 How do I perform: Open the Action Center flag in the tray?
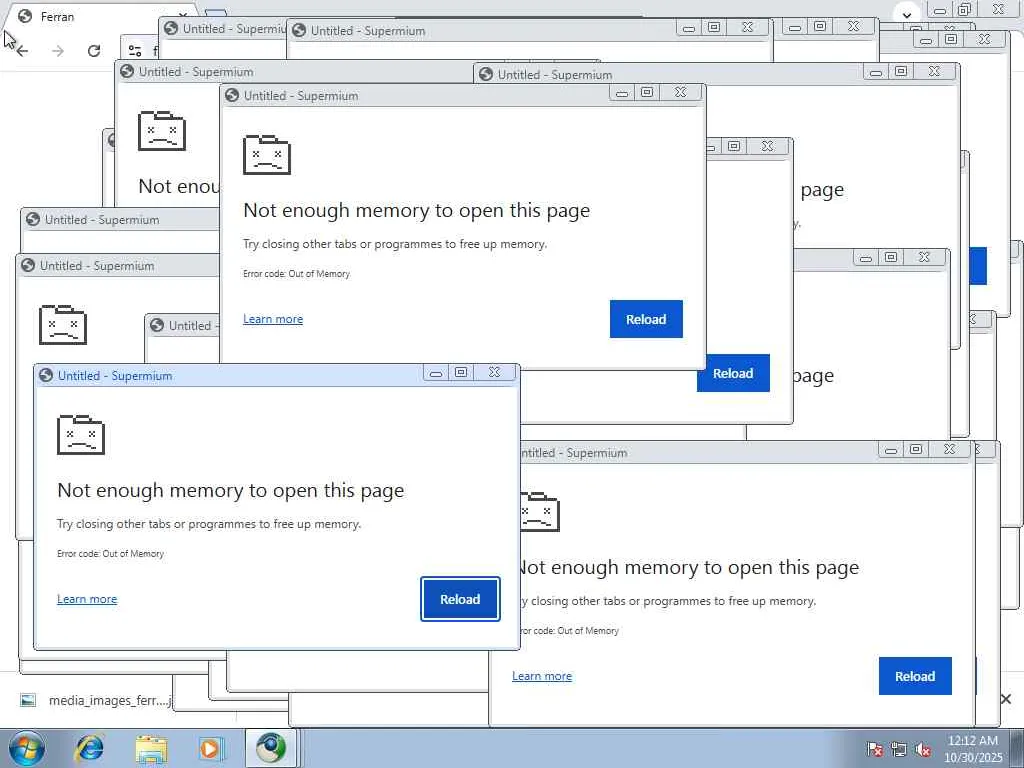tap(875, 749)
